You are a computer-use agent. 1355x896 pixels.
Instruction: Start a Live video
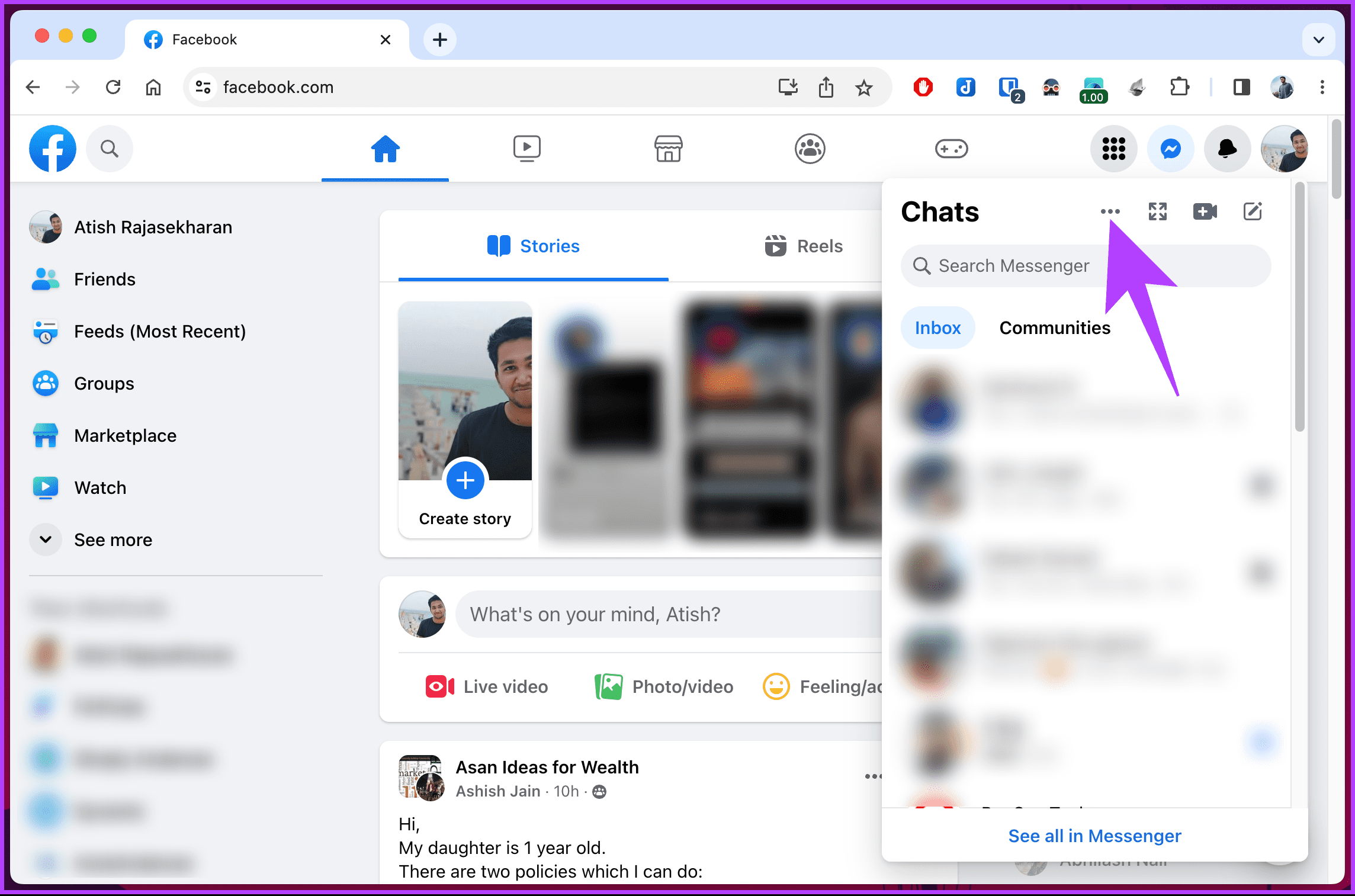coord(487,687)
